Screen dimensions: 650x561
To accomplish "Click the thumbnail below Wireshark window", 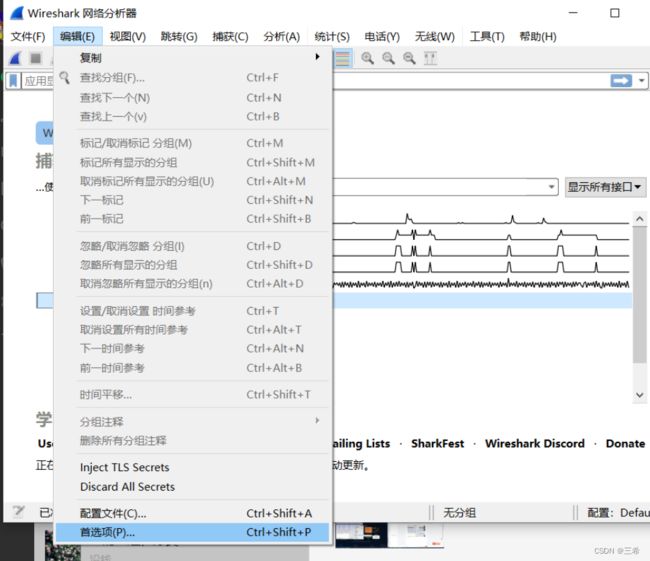I will click(x=389, y=535).
